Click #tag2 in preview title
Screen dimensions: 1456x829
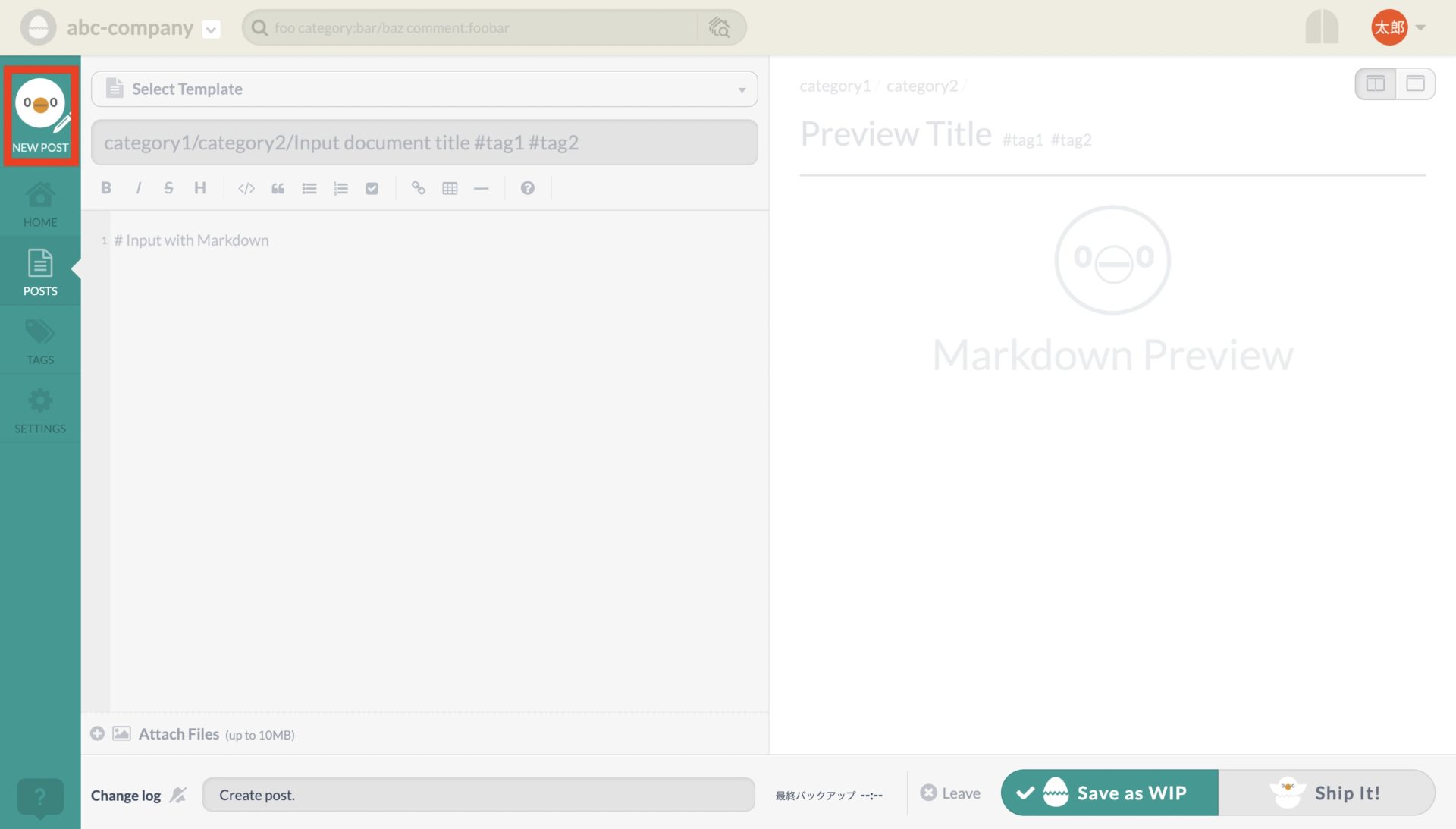[1072, 140]
